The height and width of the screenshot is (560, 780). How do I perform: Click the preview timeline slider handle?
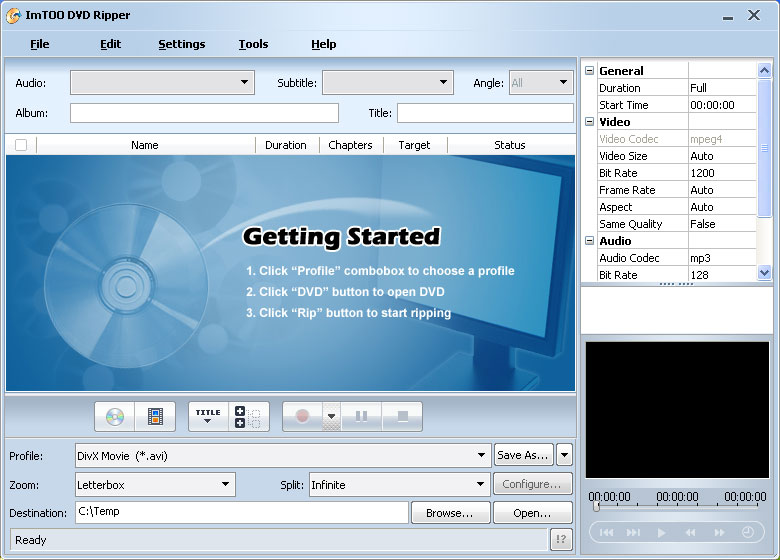pos(596,507)
